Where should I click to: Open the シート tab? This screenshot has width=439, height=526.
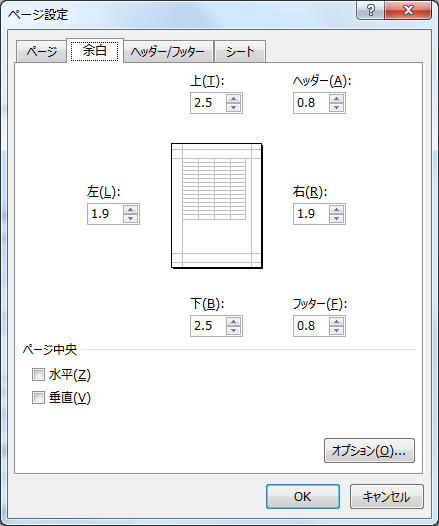point(240,52)
